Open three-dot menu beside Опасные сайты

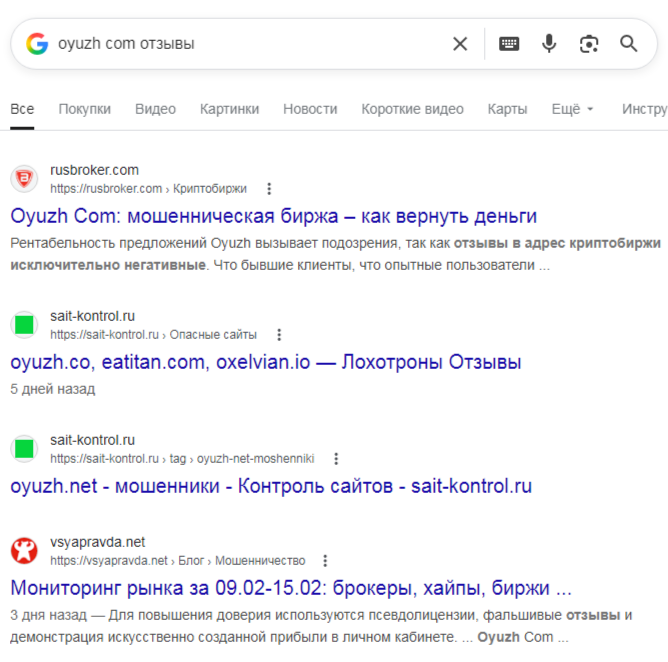pyautogui.click(x=279, y=335)
